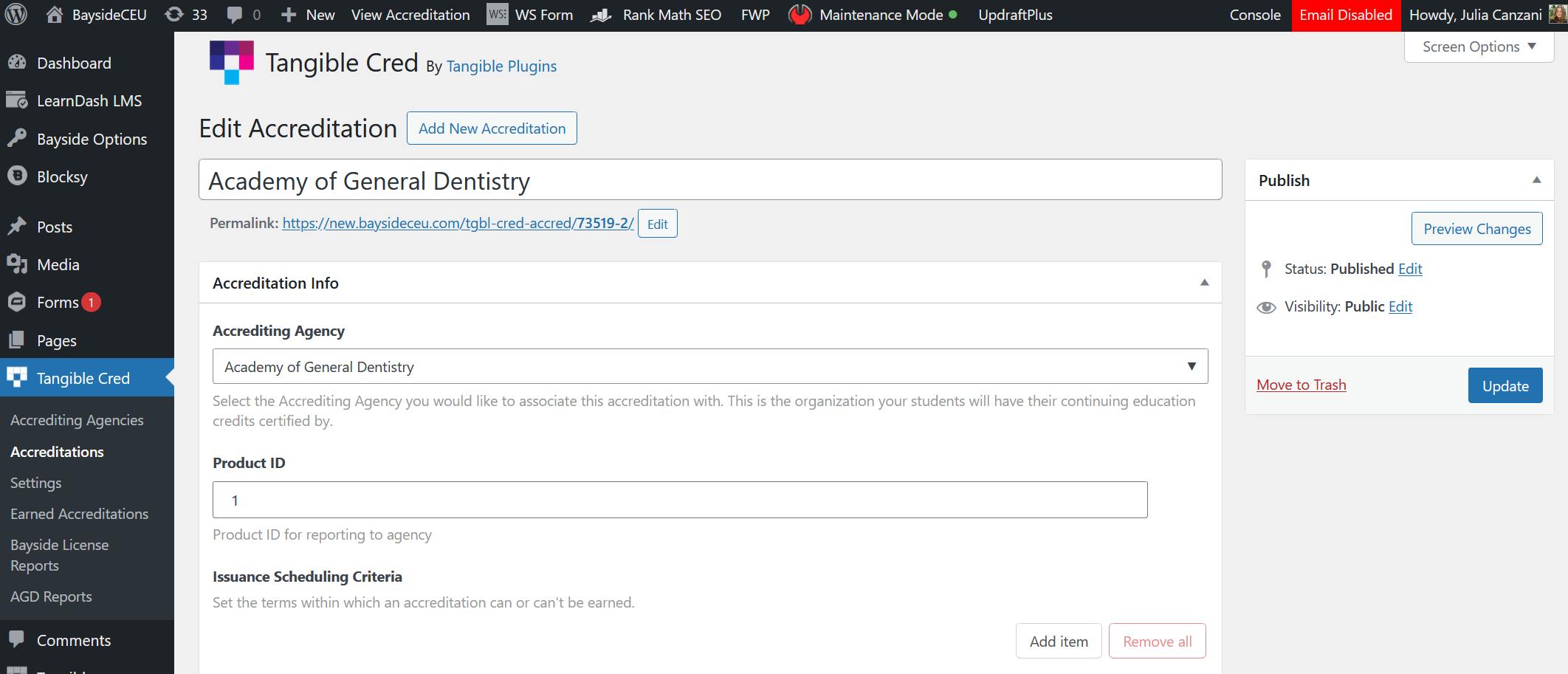Click the Forms notification badge
Viewport: 1568px width, 674px height.
pos(91,303)
